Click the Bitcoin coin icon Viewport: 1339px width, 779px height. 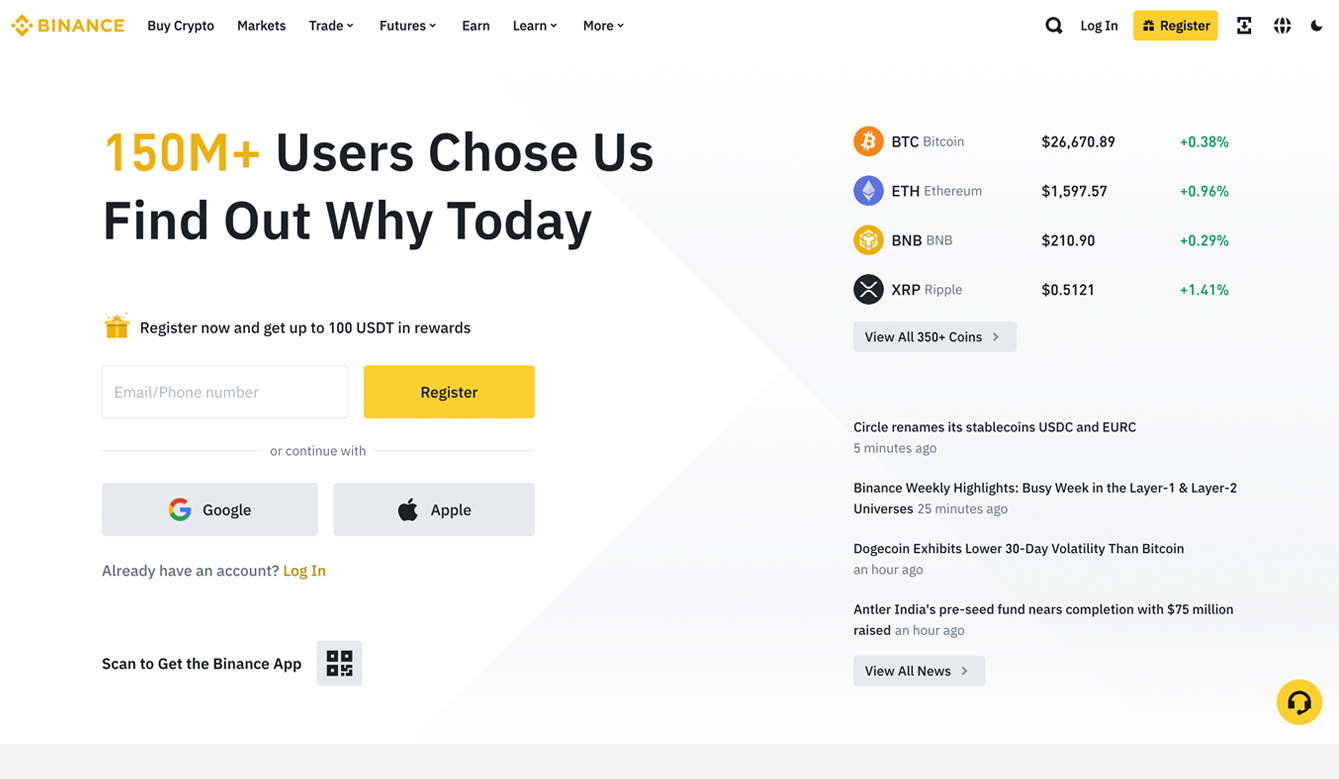pyautogui.click(x=868, y=141)
